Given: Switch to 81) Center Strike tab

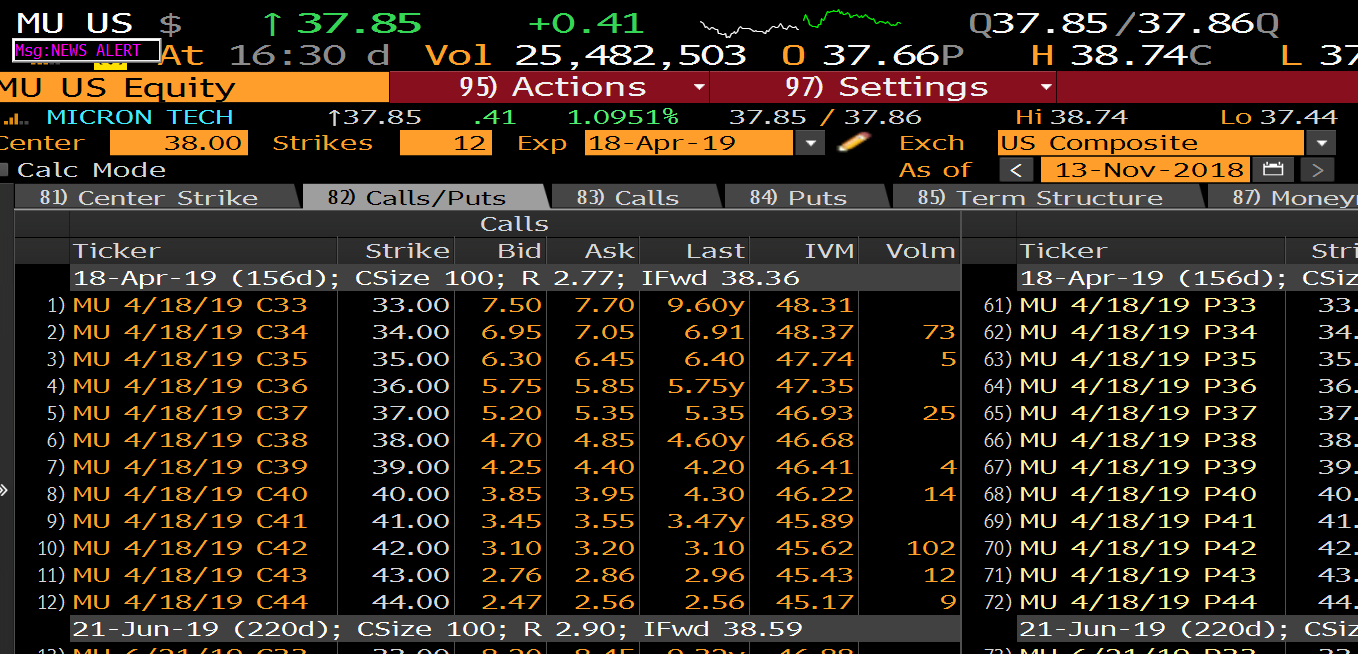Looking at the screenshot, I should click(157, 197).
